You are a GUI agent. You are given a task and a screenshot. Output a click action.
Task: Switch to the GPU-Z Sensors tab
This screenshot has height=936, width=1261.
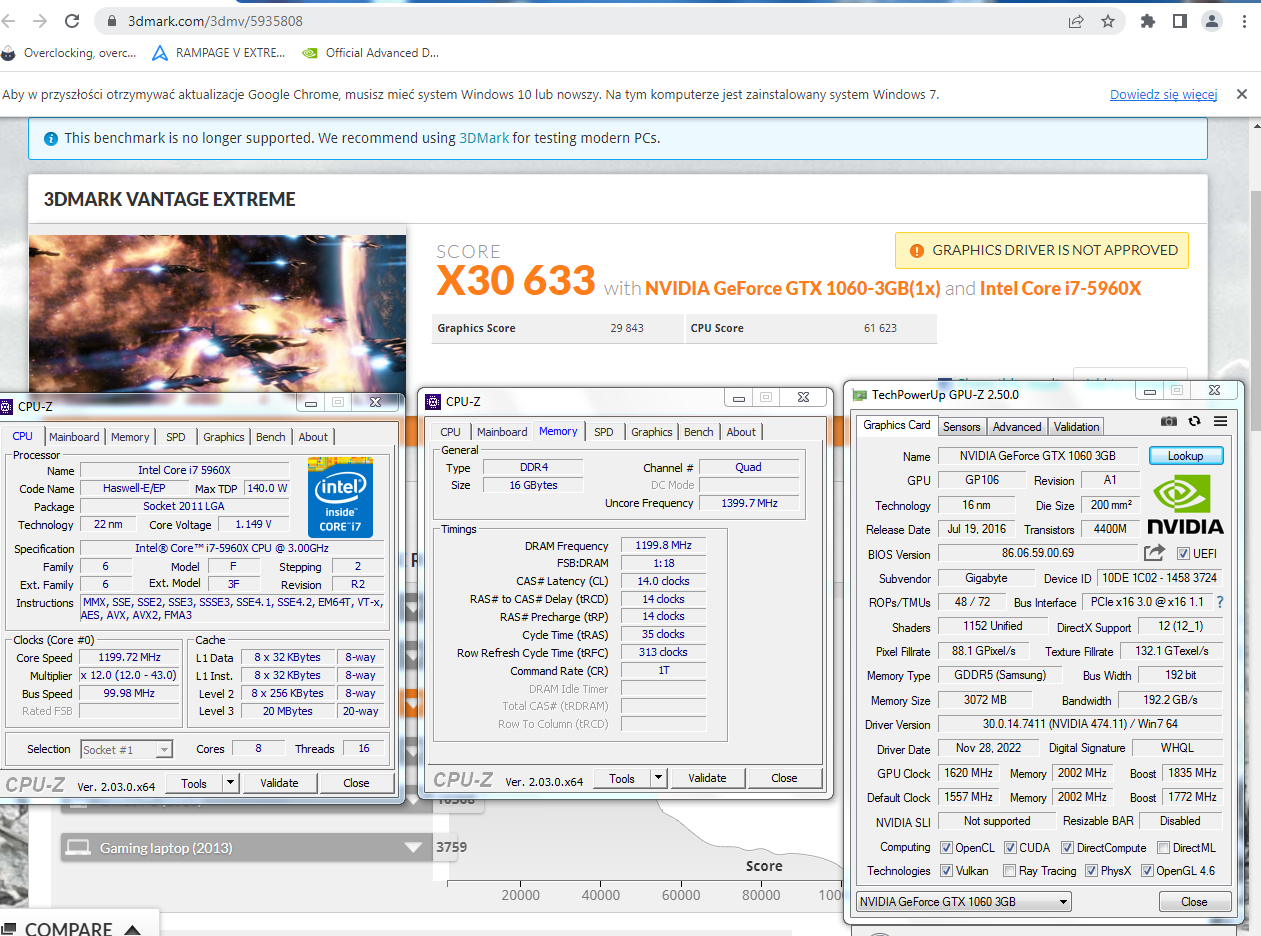pos(961,427)
